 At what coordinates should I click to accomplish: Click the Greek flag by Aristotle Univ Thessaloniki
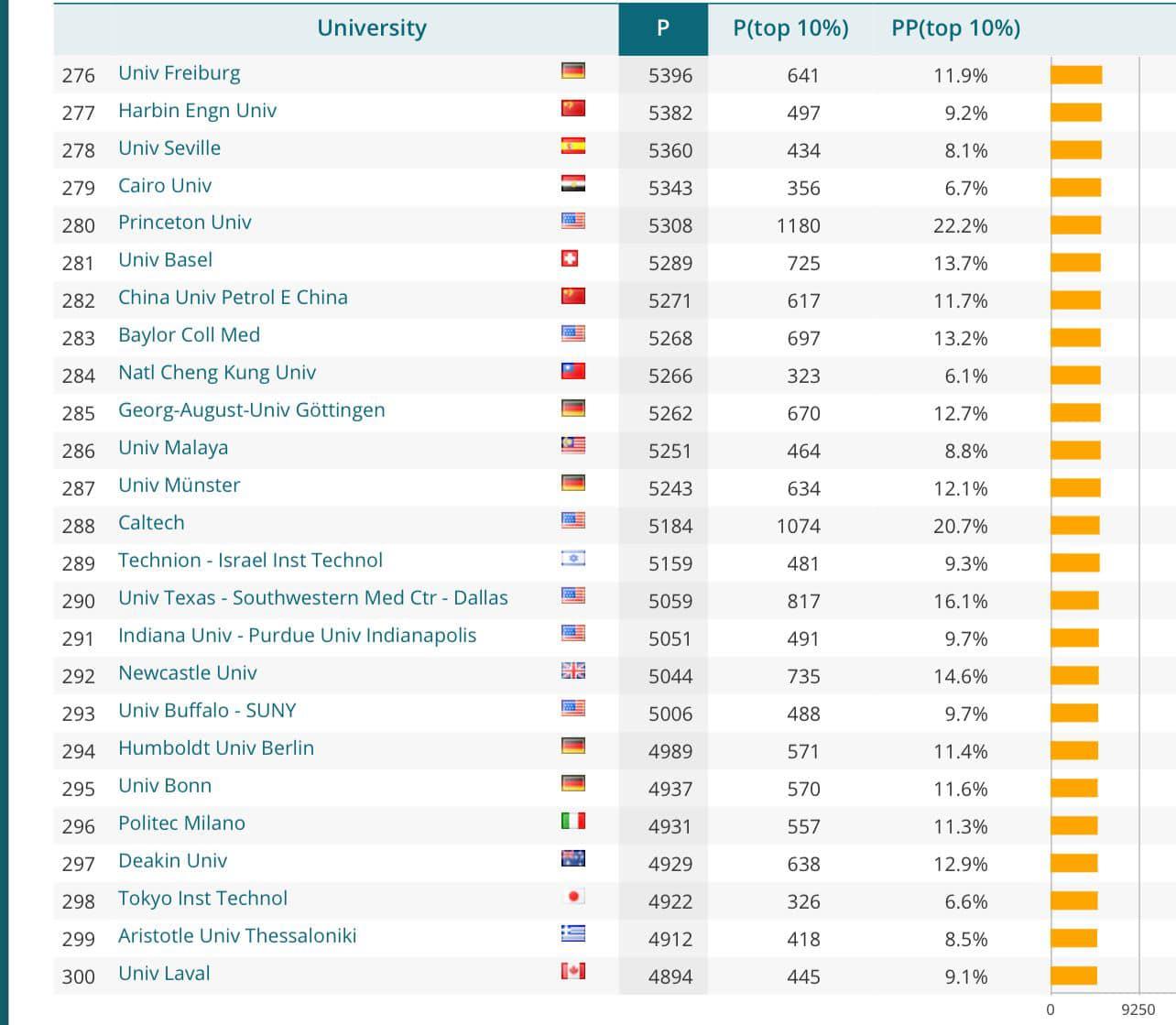click(572, 934)
